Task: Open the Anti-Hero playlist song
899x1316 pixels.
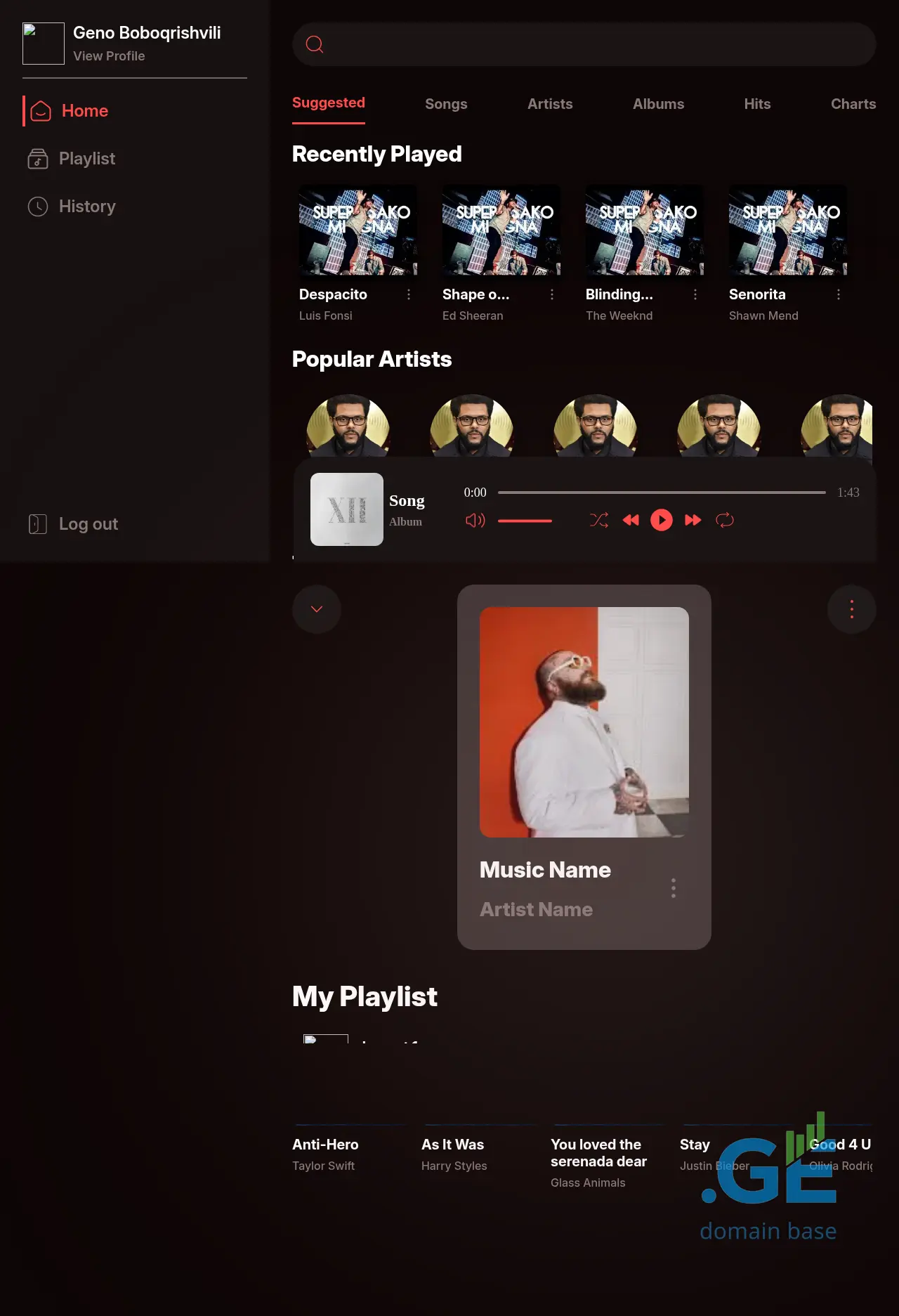Action: 325,1145
